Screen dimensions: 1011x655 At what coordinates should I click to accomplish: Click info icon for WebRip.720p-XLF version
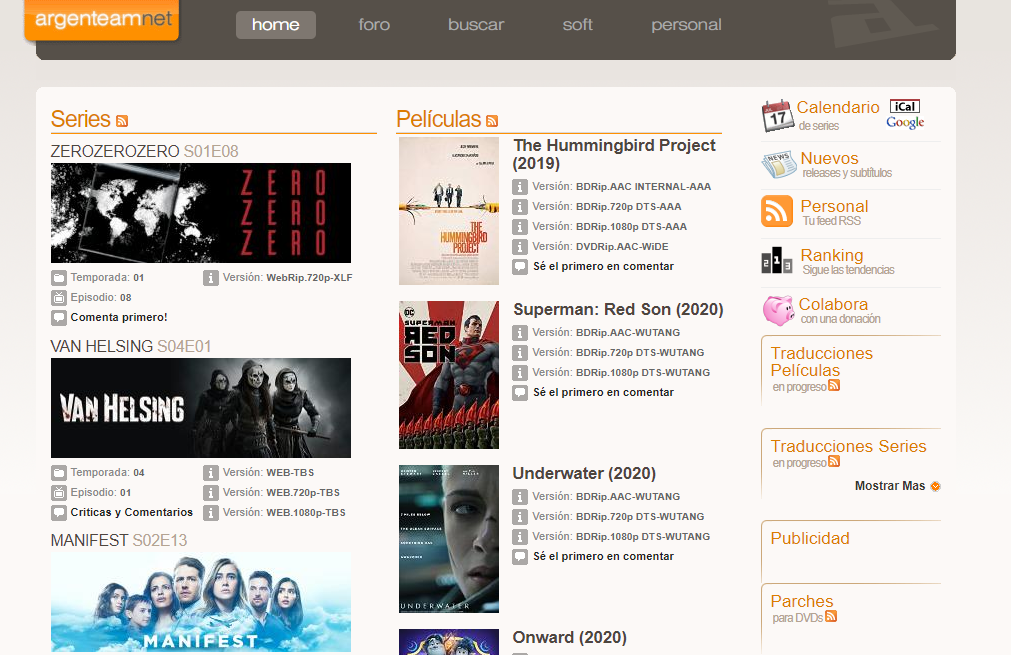(211, 278)
